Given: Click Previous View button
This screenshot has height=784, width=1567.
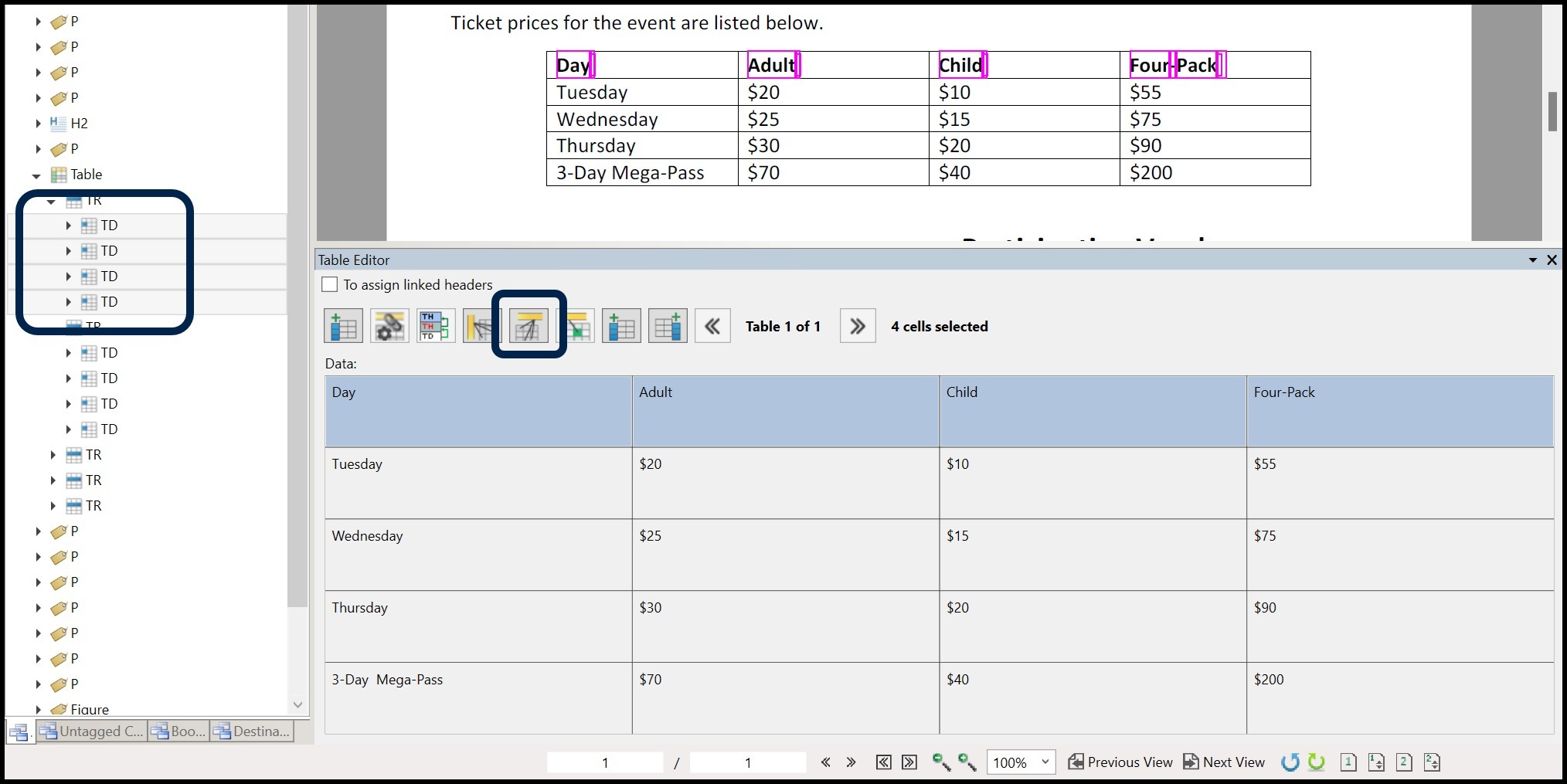Looking at the screenshot, I should click(x=1120, y=762).
